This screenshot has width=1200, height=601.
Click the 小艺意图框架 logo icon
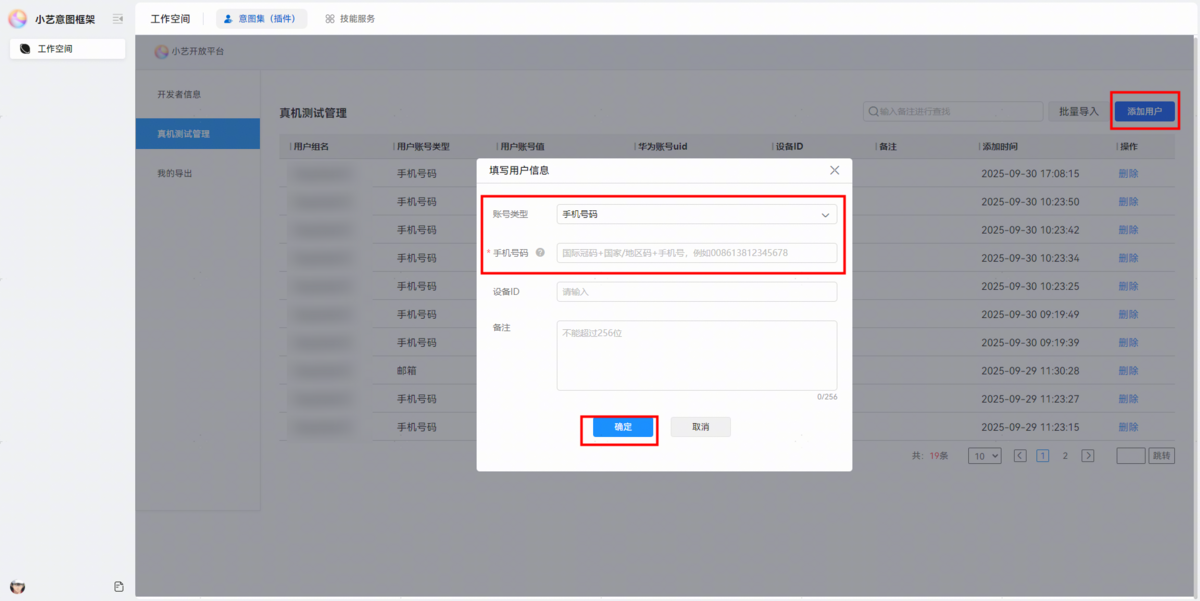click(18, 18)
